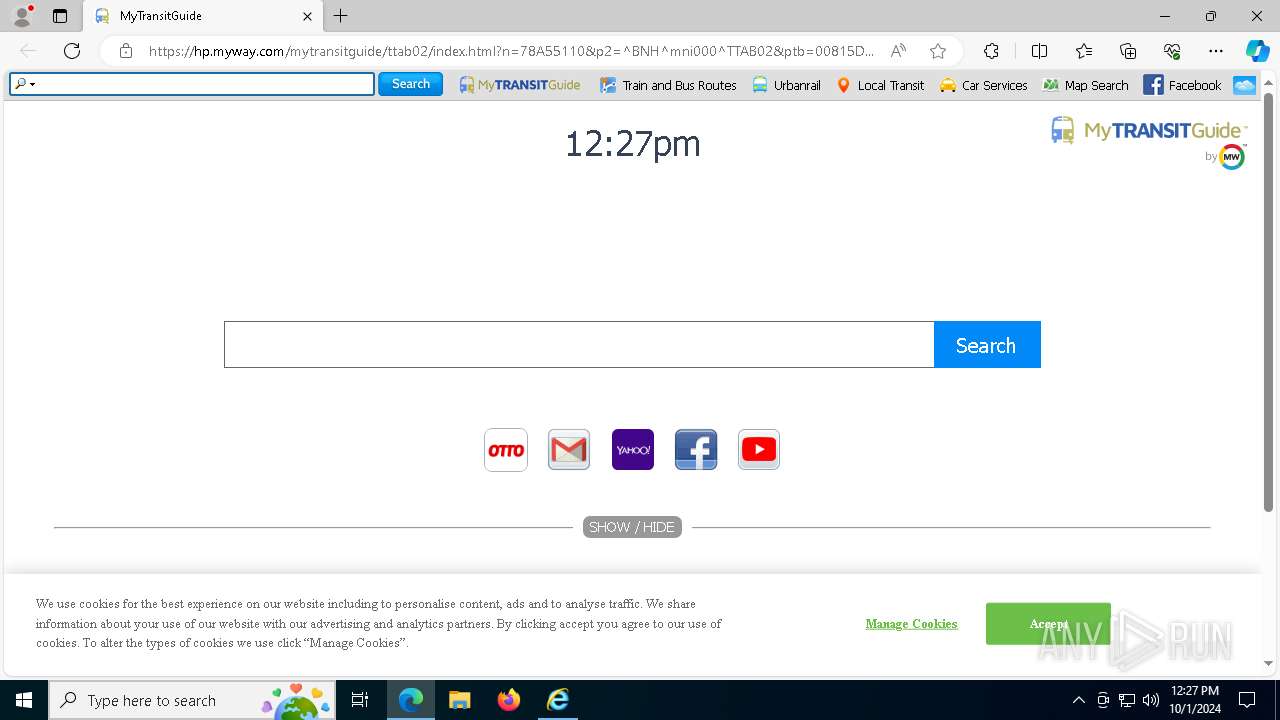
Task: Open the volume control
Action: (1151, 700)
